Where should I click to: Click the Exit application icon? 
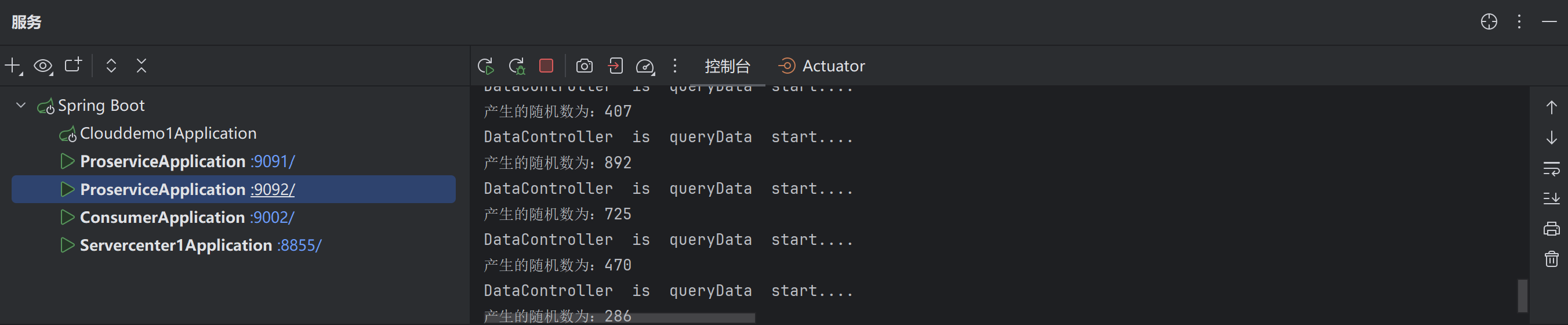tap(615, 66)
